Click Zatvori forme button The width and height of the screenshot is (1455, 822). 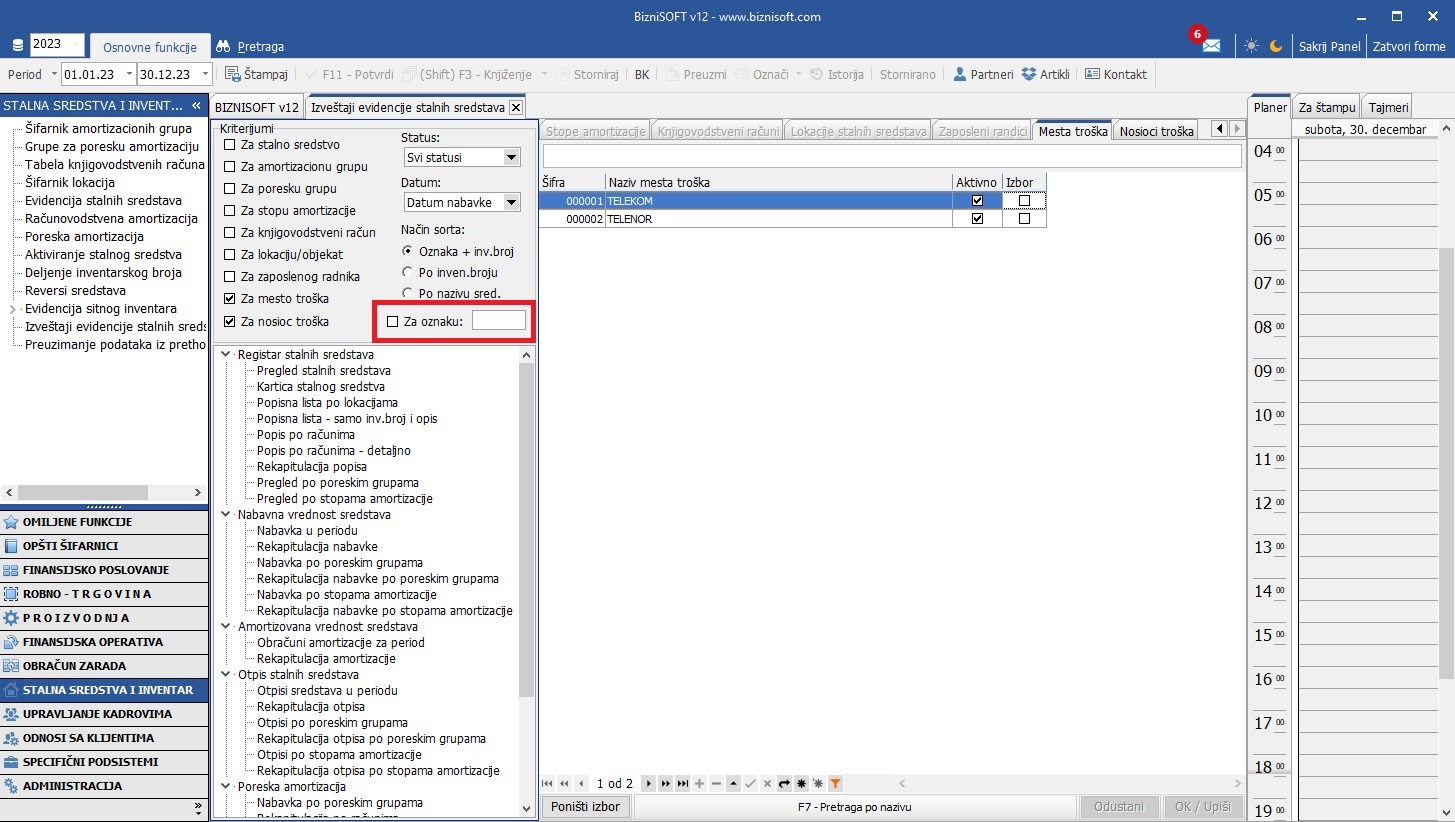tap(1408, 46)
